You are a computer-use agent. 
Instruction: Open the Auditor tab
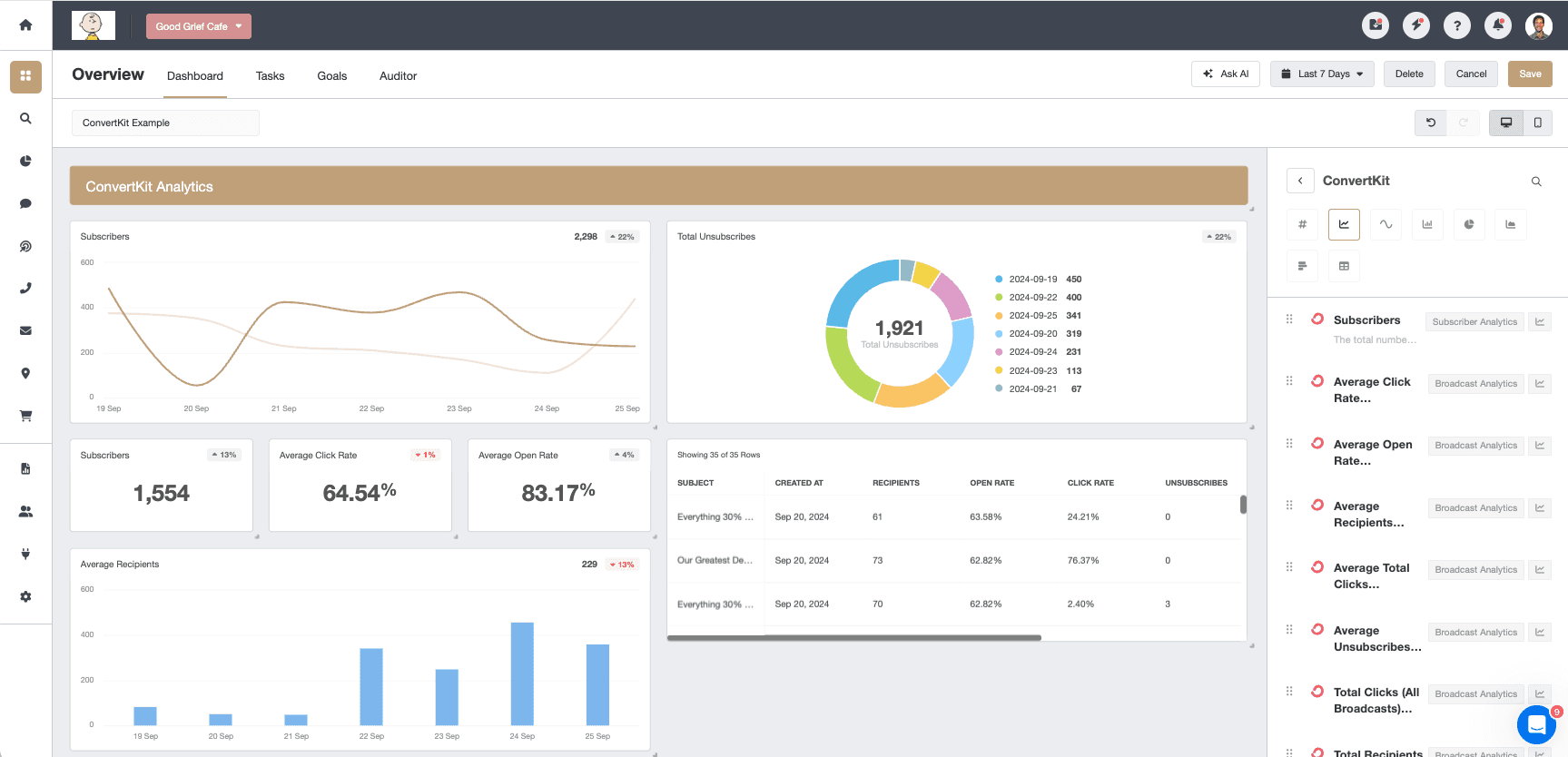tap(398, 76)
